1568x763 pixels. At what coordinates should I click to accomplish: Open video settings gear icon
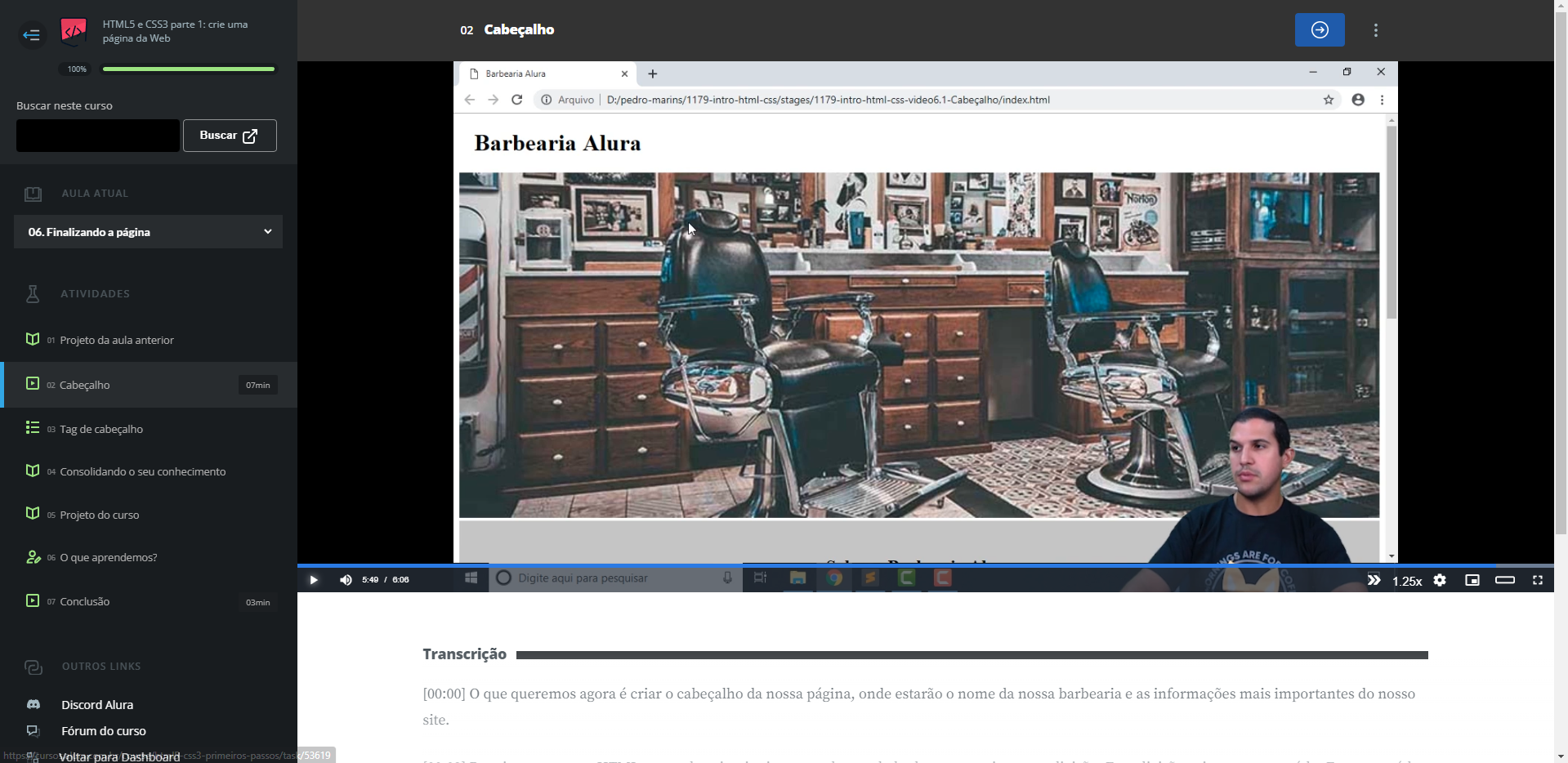pos(1440,580)
